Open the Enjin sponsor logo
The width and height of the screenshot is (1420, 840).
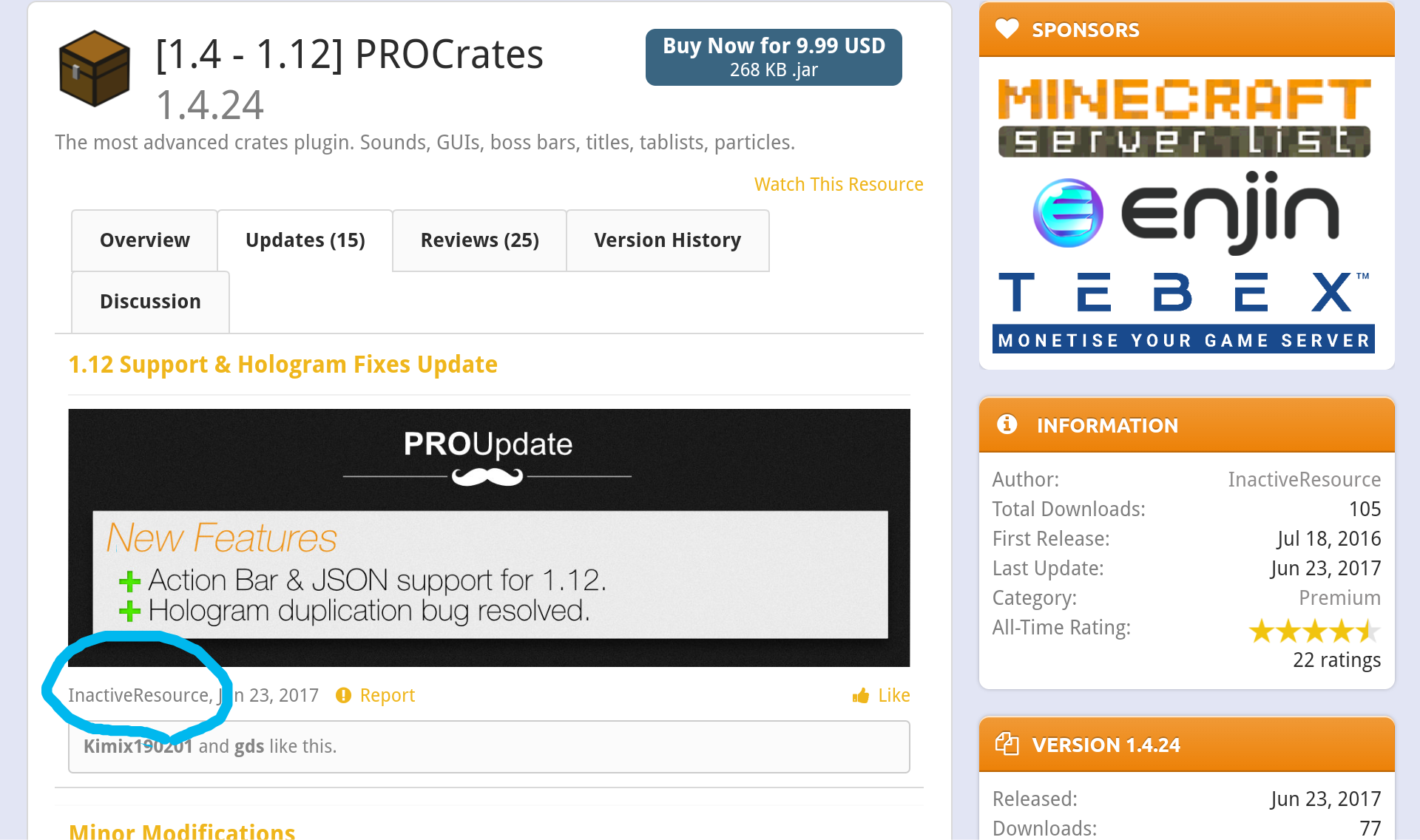tap(1186, 213)
